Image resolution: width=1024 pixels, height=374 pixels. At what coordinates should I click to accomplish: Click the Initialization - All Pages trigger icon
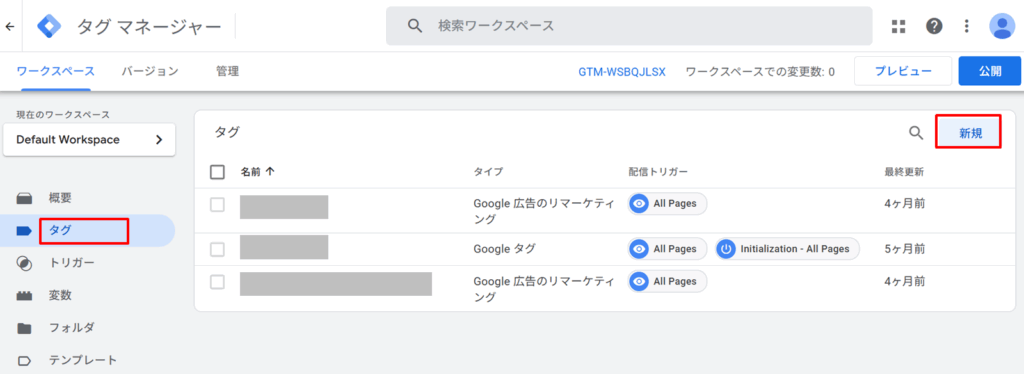coord(726,249)
